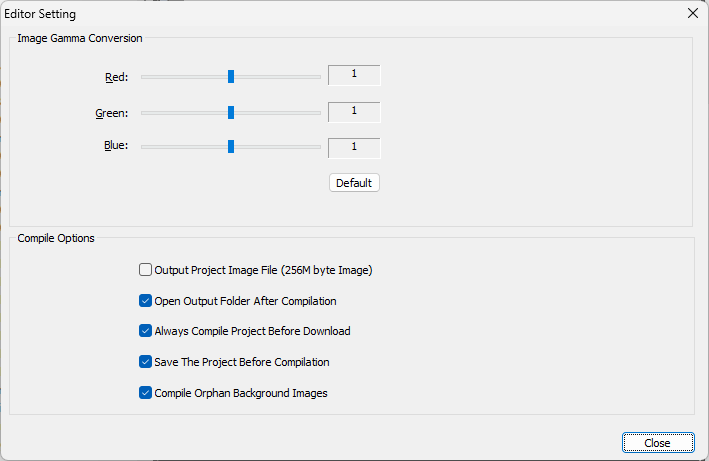
Task: Close dialog via title bar X
Action: point(692,14)
